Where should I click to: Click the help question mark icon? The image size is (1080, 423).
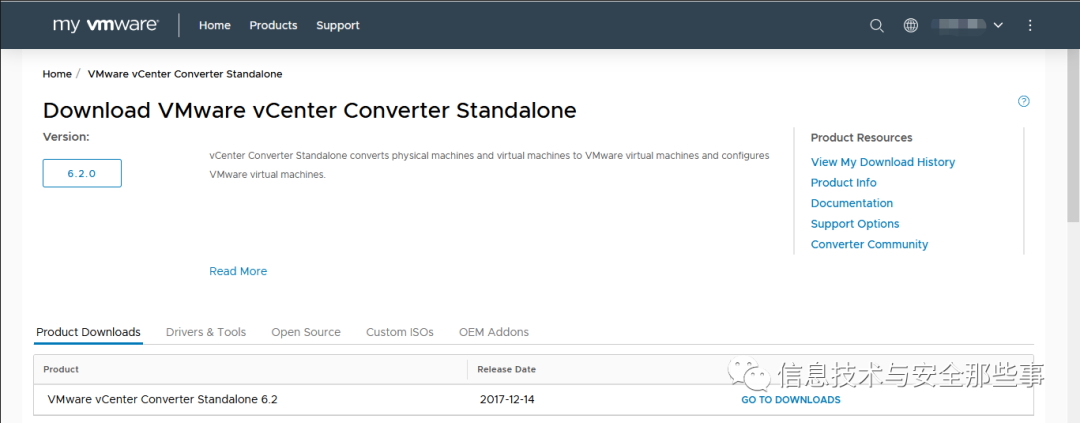(1024, 101)
